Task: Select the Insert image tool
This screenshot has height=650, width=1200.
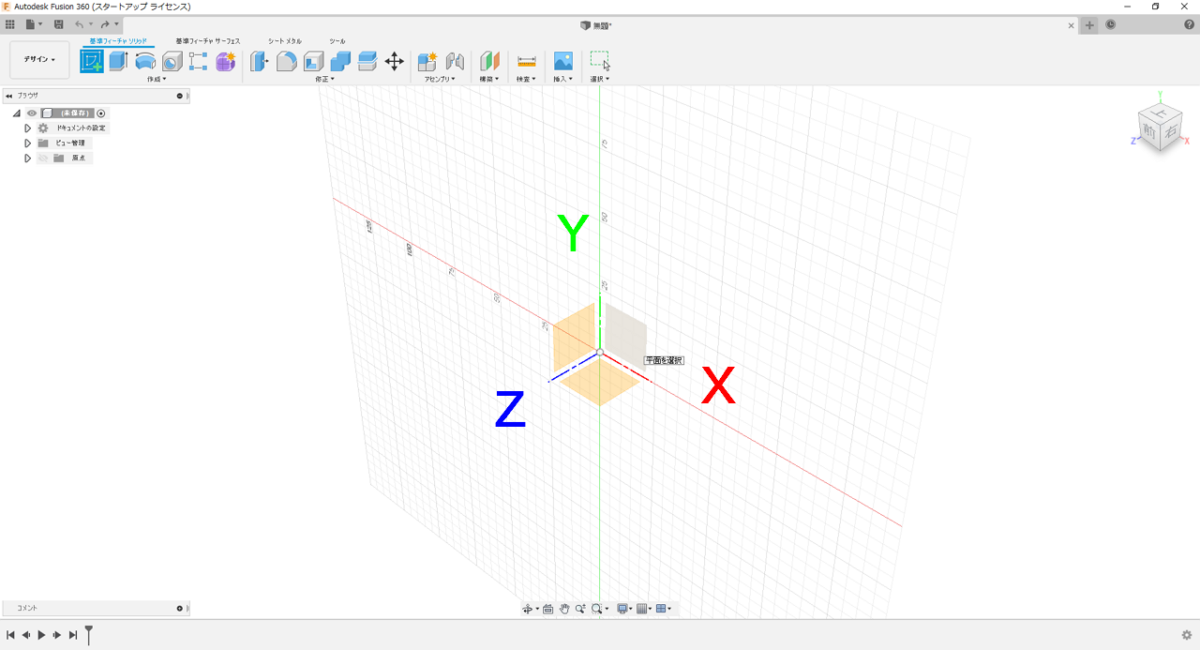Action: [x=563, y=62]
